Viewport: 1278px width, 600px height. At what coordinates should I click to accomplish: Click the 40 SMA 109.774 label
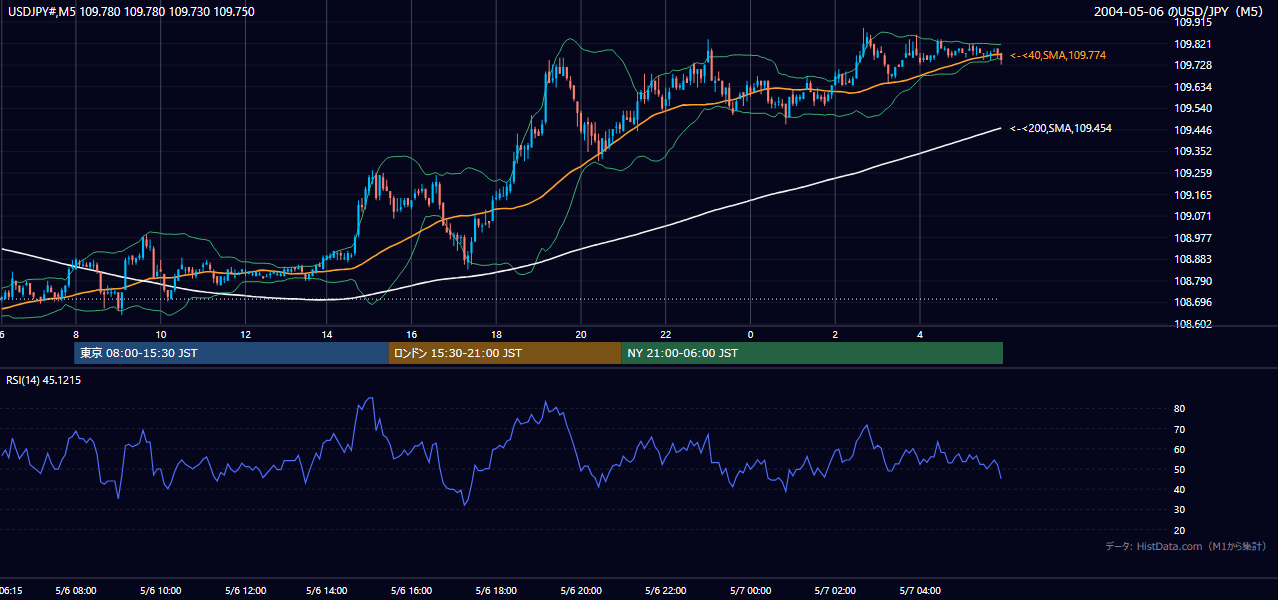pos(1058,56)
